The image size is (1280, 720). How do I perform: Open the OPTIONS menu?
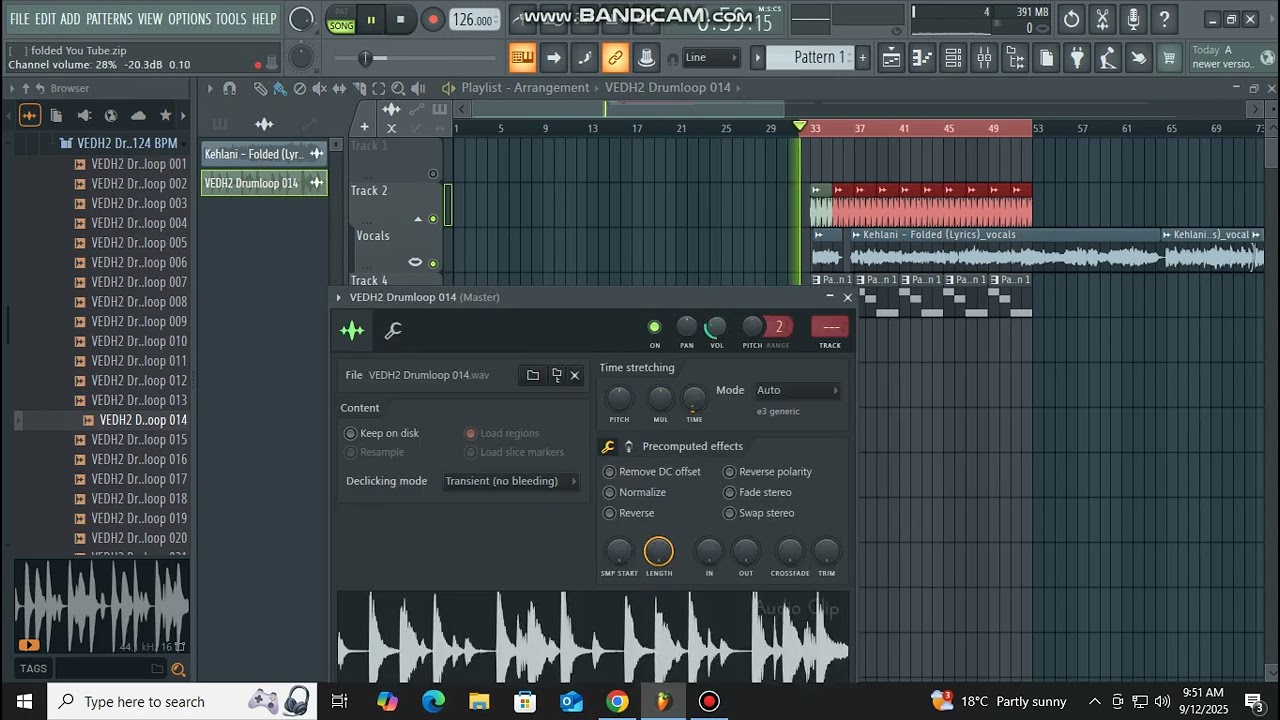click(x=189, y=19)
